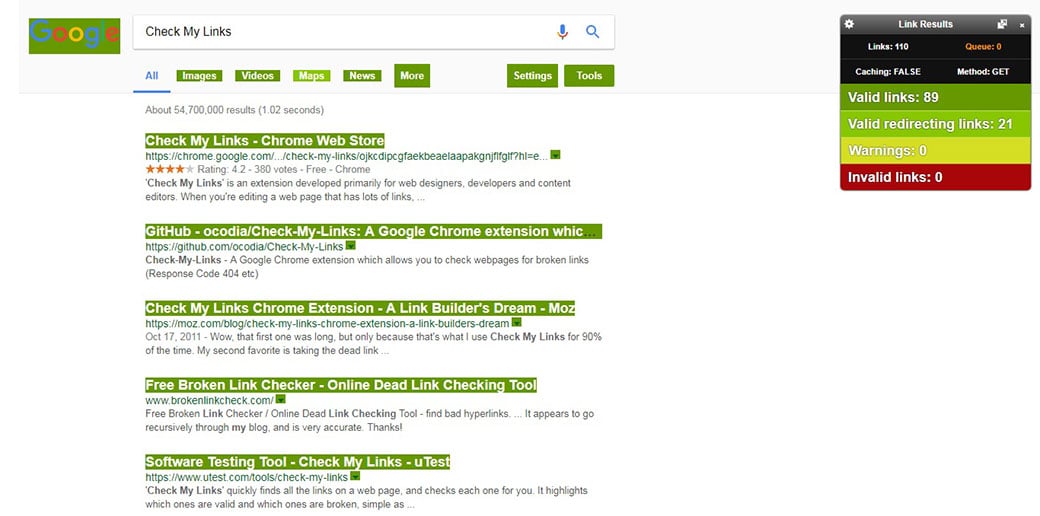Open Link Results settings gear

[849, 24]
